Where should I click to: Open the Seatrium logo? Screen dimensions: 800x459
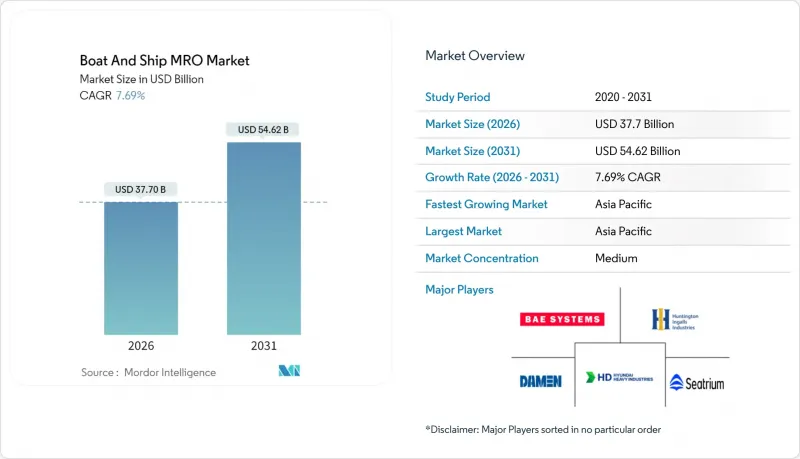tap(696, 383)
